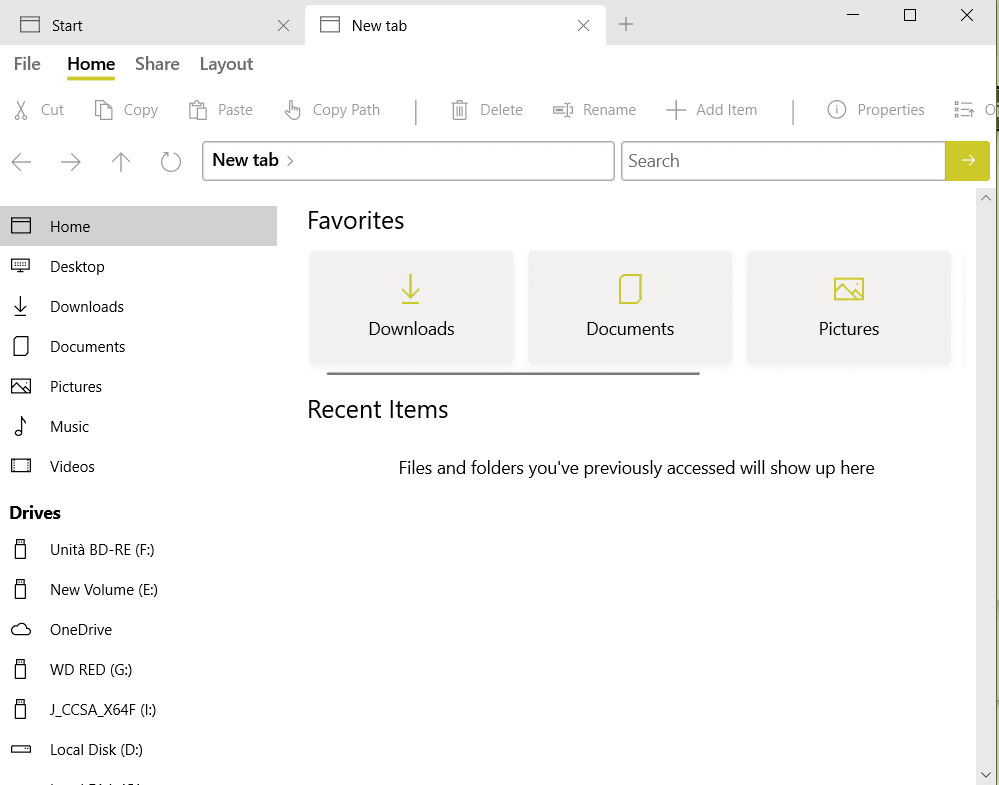
Task: Click the vertical scrollbar up arrow
Action: pos(986,198)
